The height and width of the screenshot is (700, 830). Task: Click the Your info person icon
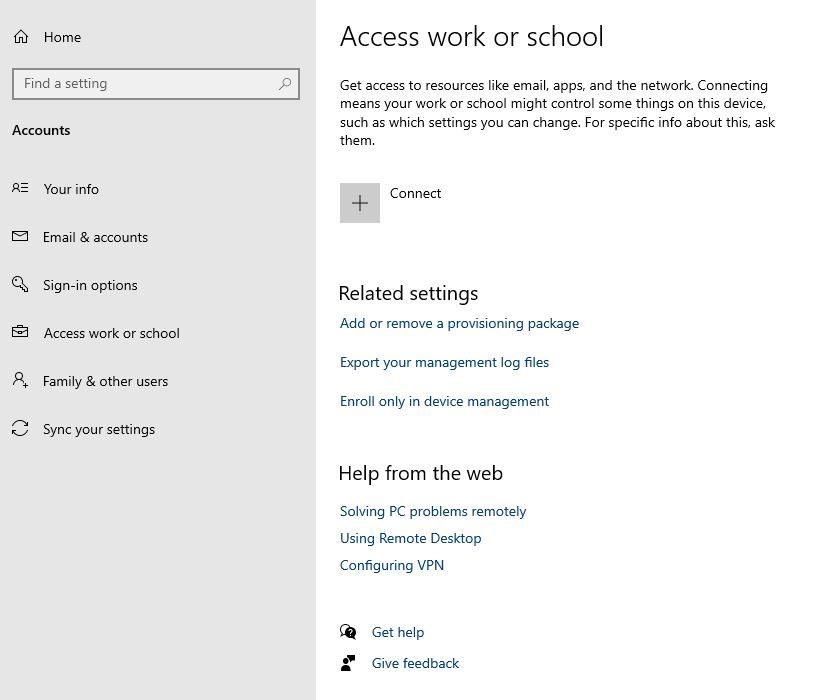[x=20, y=189]
